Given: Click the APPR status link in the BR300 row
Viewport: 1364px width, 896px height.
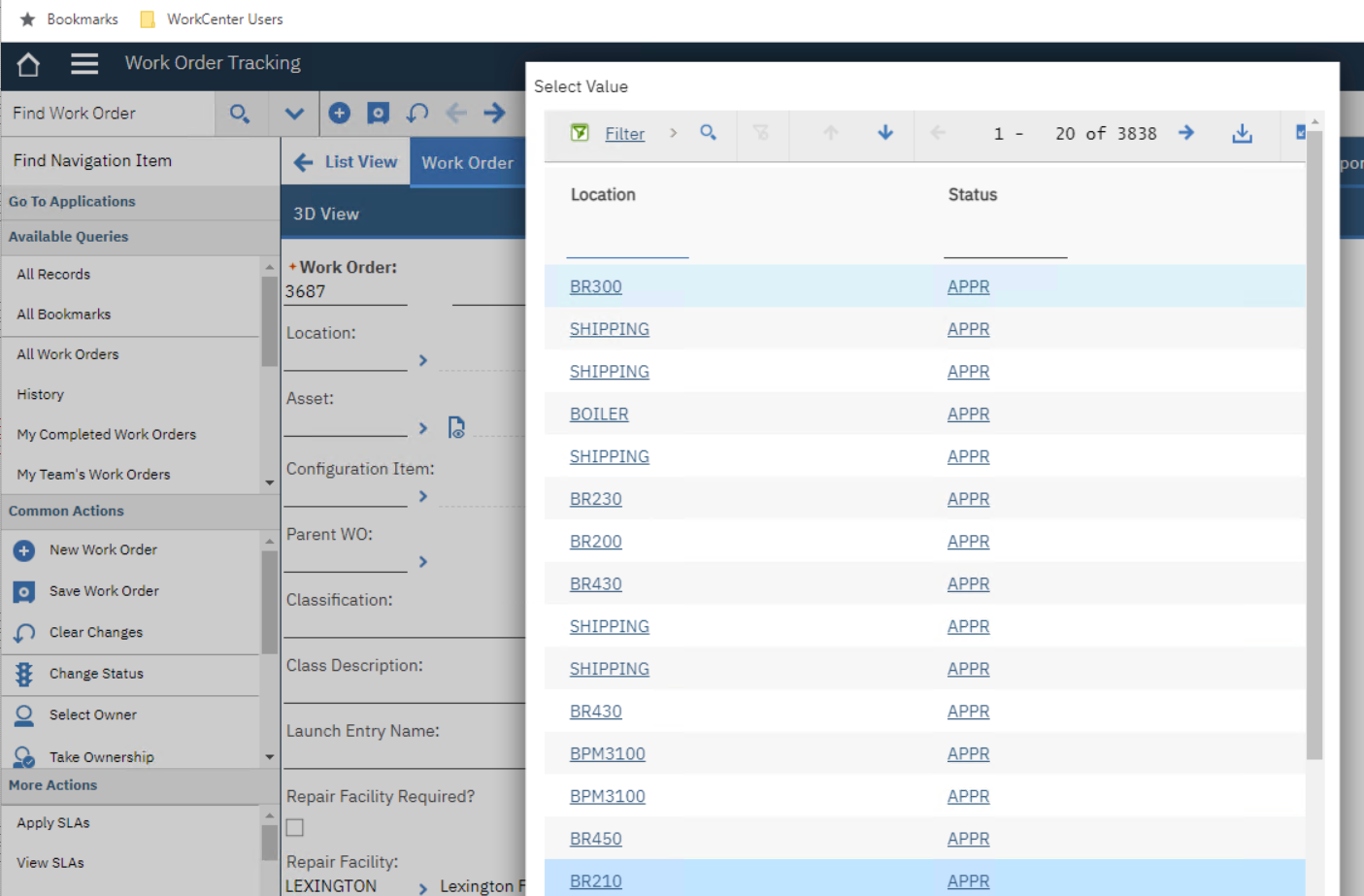Looking at the screenshot, I should (x=969, y=286).
